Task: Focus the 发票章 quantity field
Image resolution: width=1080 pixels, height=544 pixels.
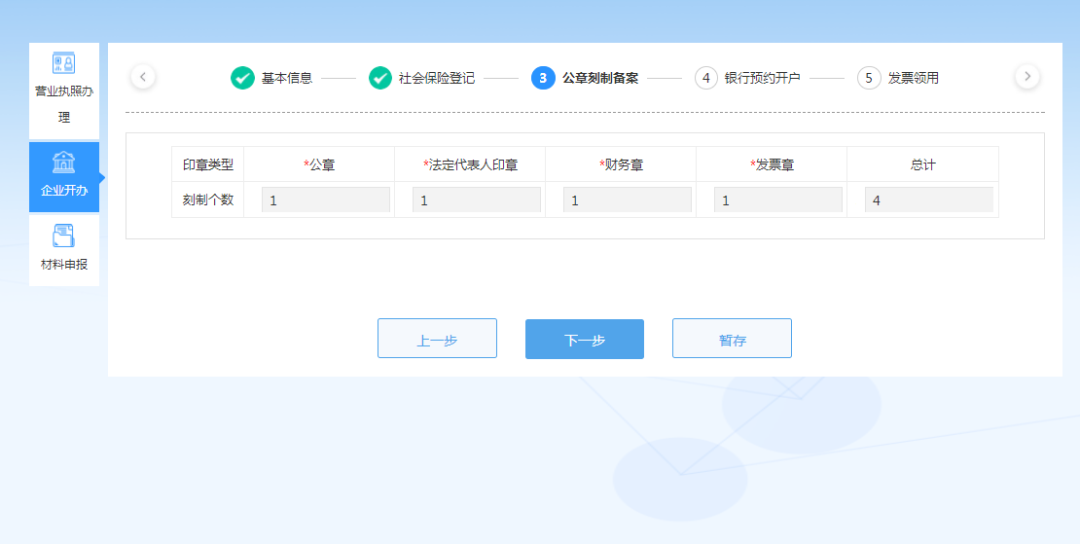Action: 778,200
